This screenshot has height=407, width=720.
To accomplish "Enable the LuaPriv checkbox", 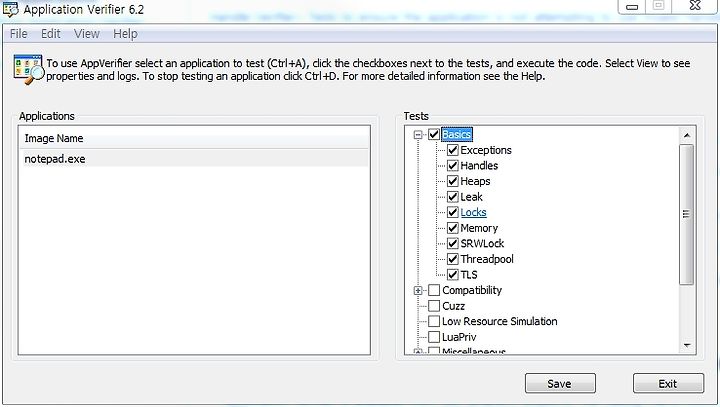I will pos(434,337).
